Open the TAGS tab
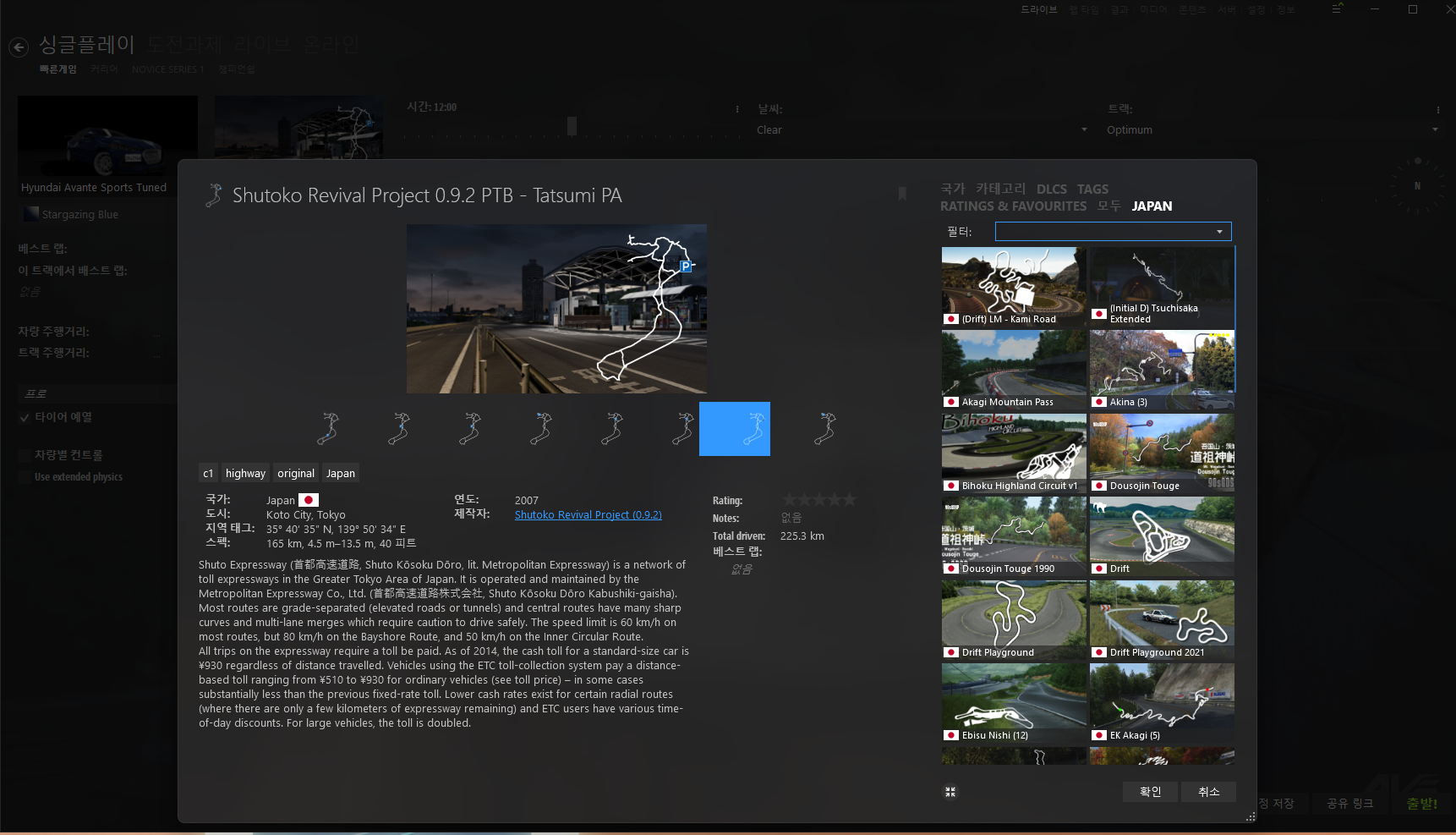This screenshot has width=1456, height=835. (1092, 190)
